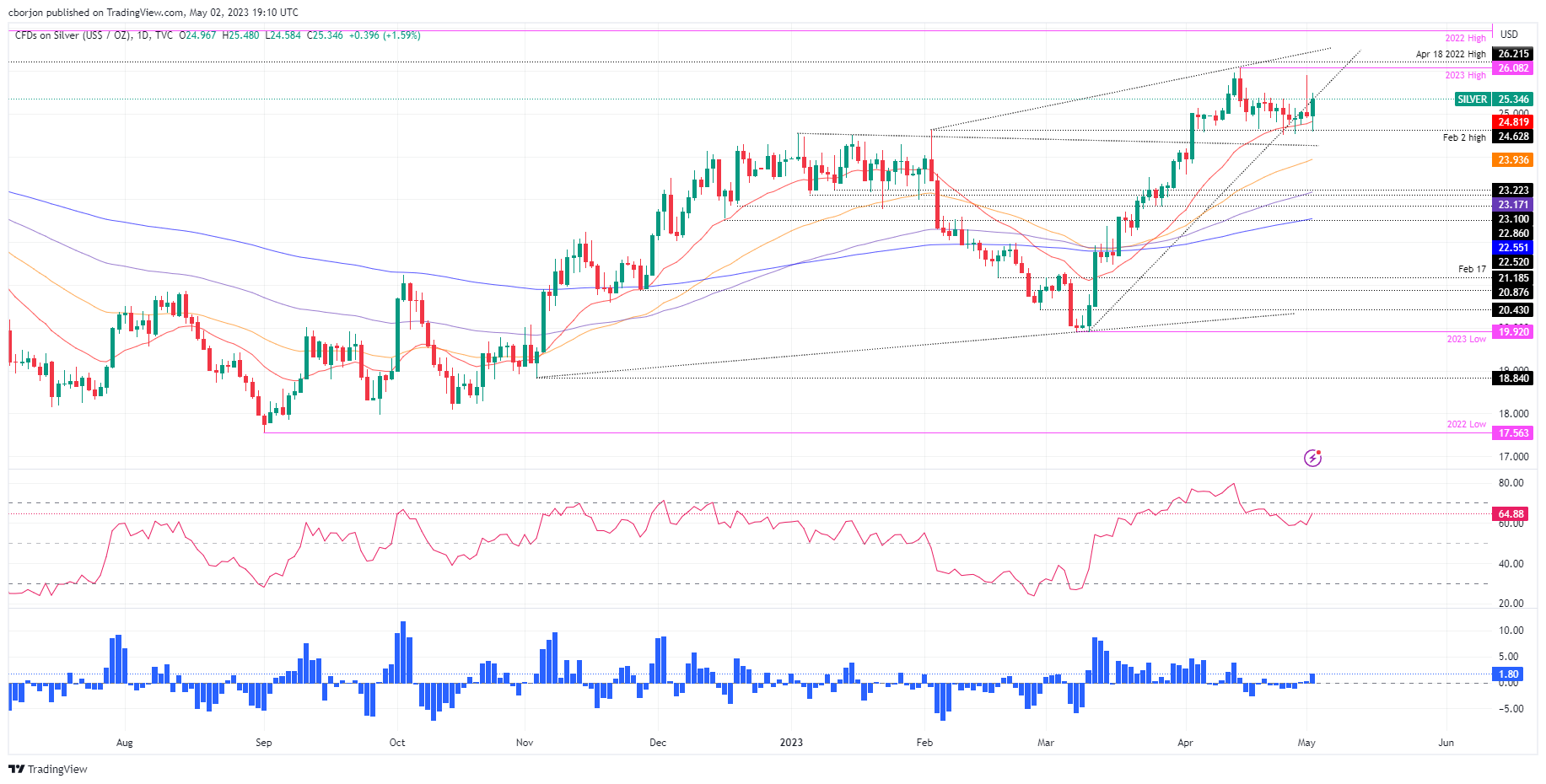
Task: Select the 20.430 price tag
Action: pos(1514,310)
